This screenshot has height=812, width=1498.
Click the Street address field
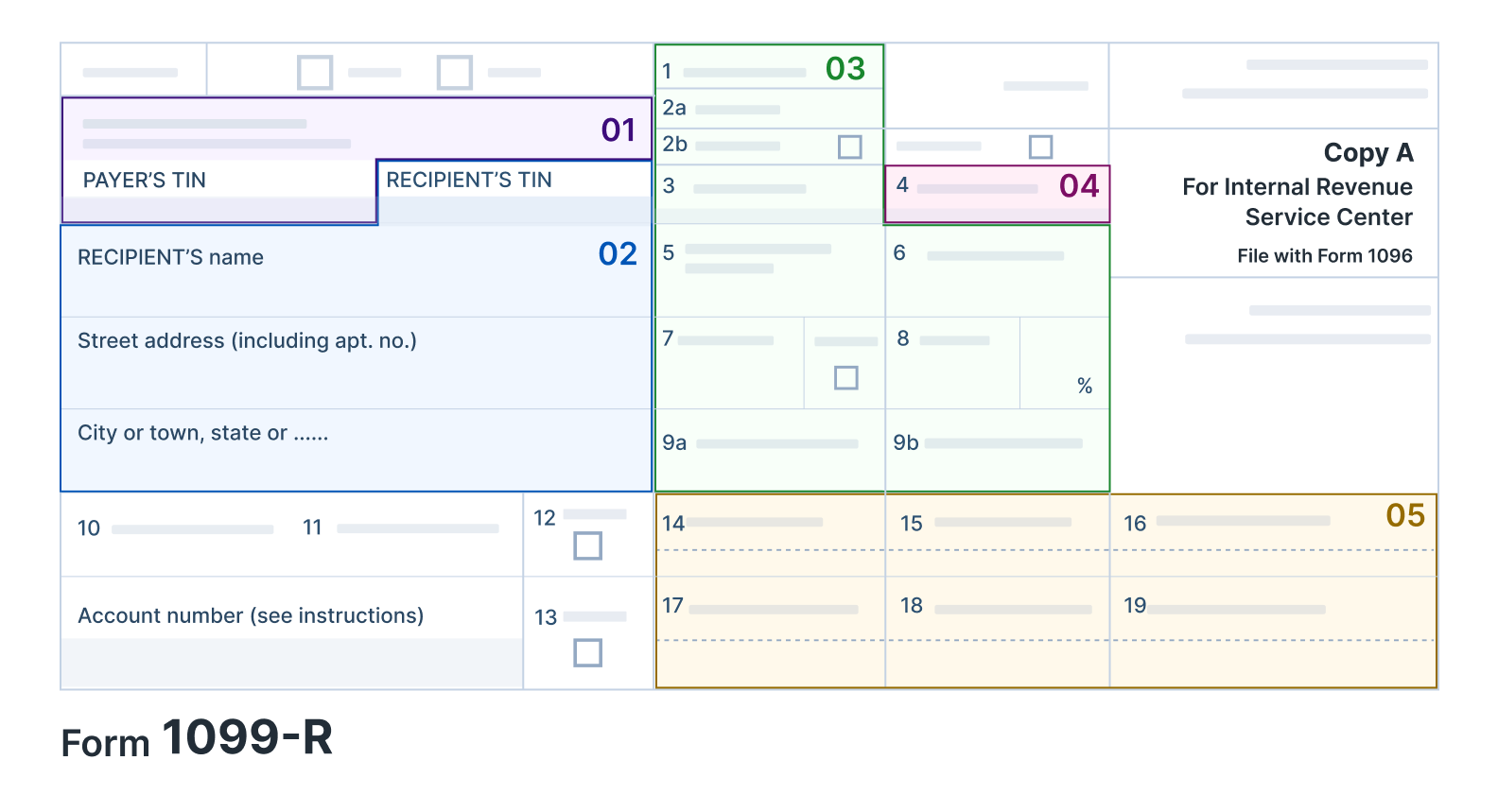(357, 363)
